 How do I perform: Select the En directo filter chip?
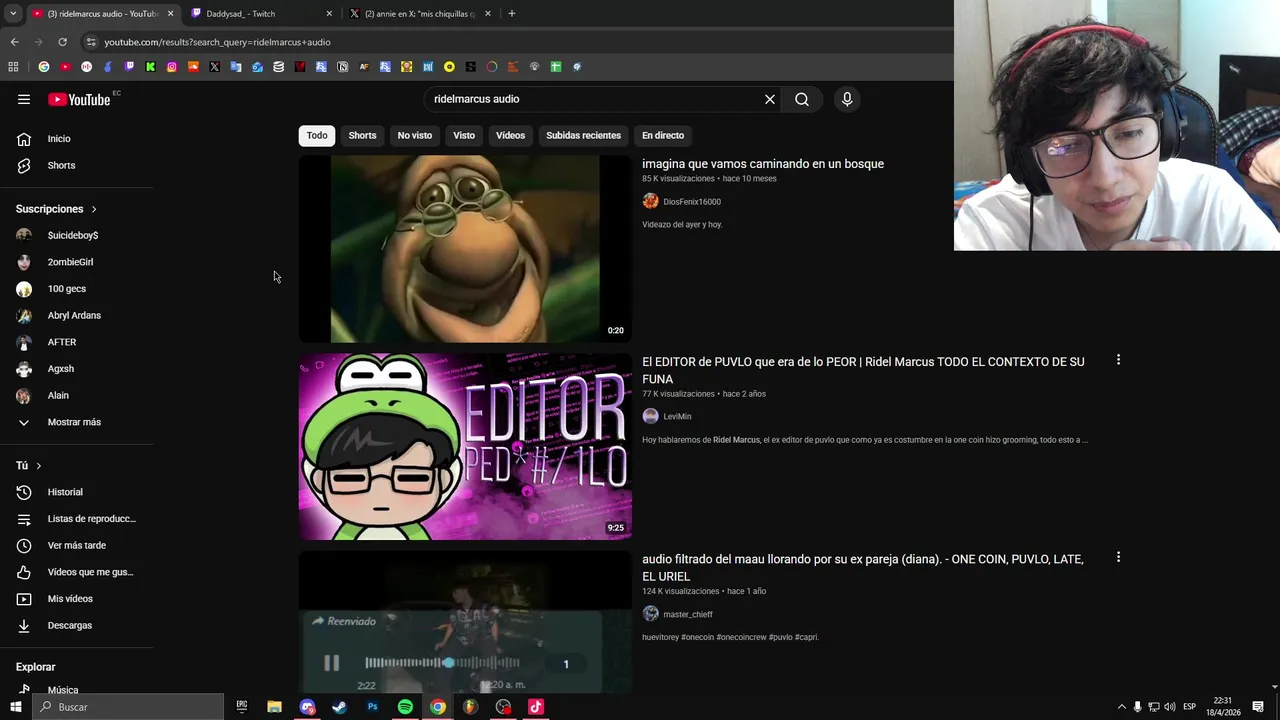[663, 135]
